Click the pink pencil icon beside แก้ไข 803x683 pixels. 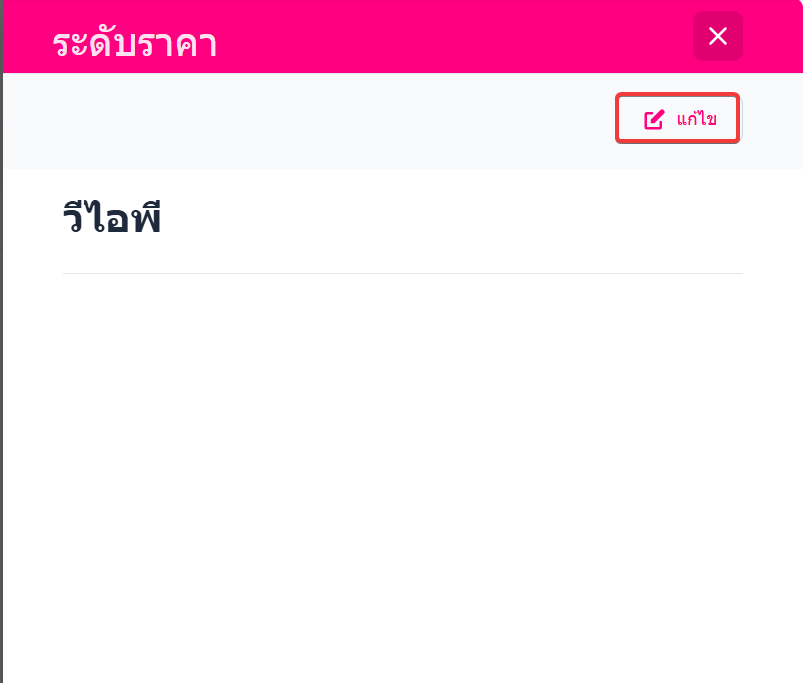point(654,120)
